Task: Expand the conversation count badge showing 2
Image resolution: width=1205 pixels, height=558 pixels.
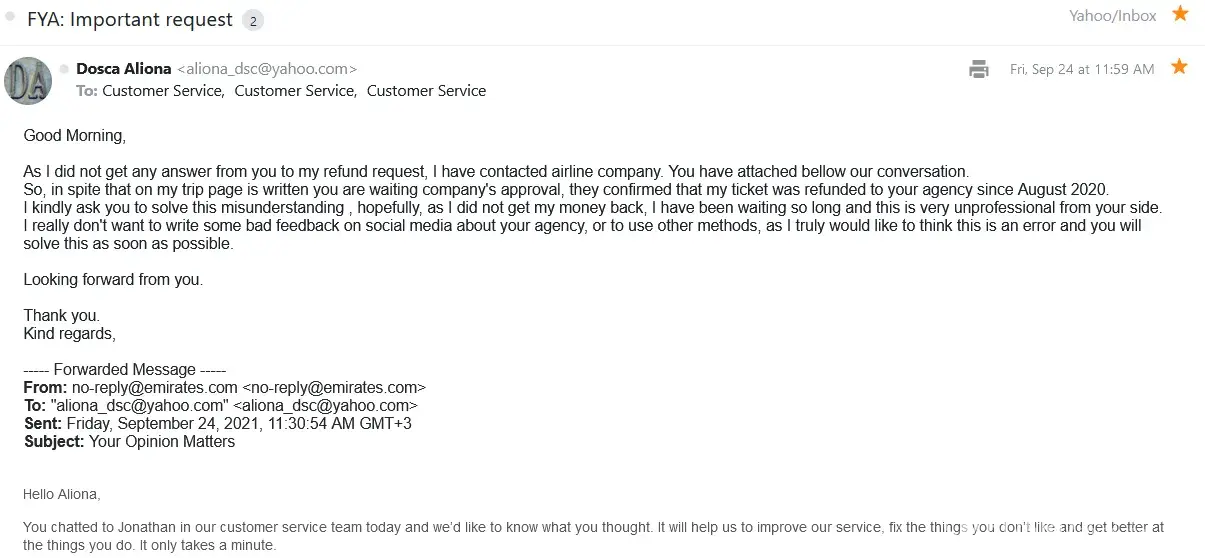Action: 253,20
